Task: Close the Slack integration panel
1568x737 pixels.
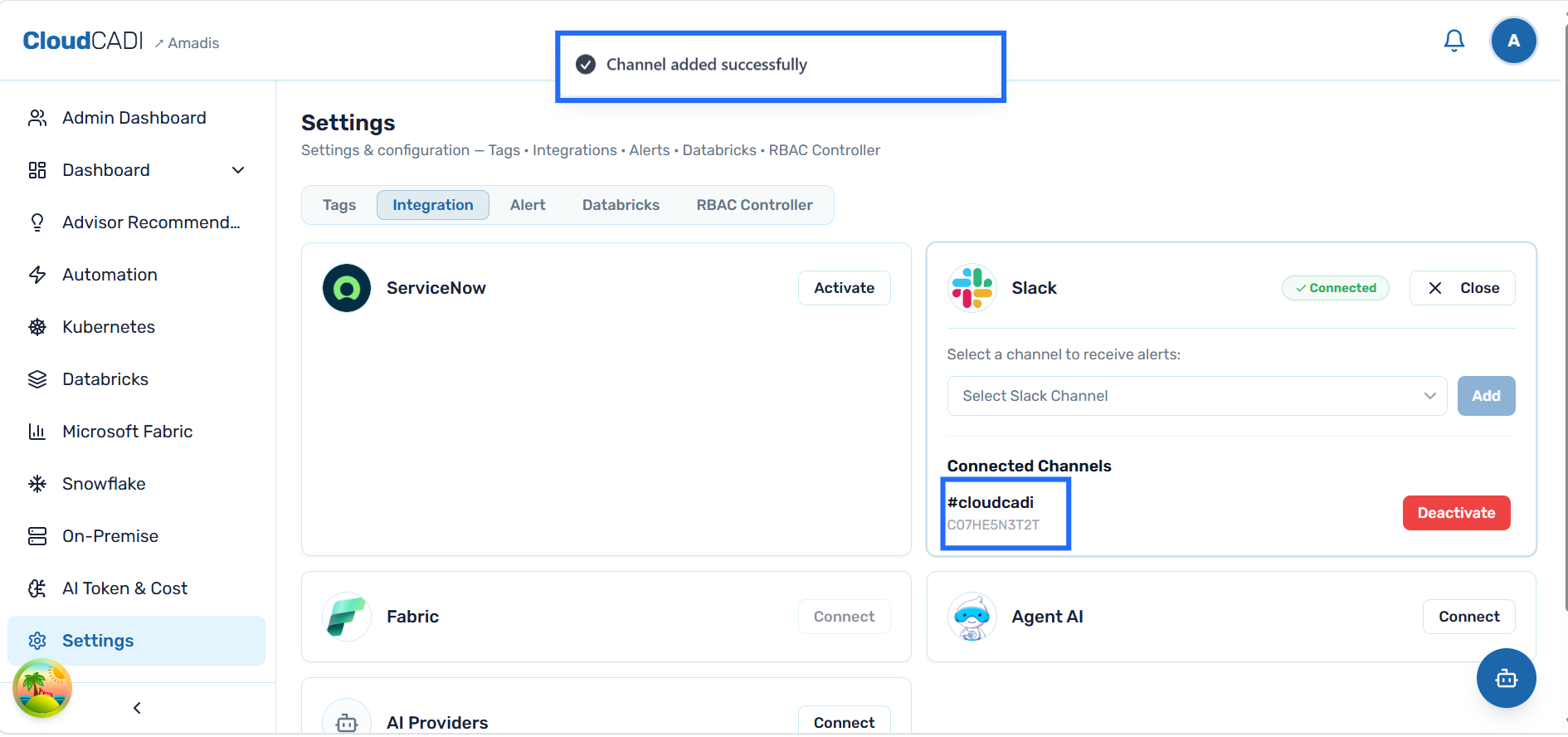Action: click(x=1462, y=288)
